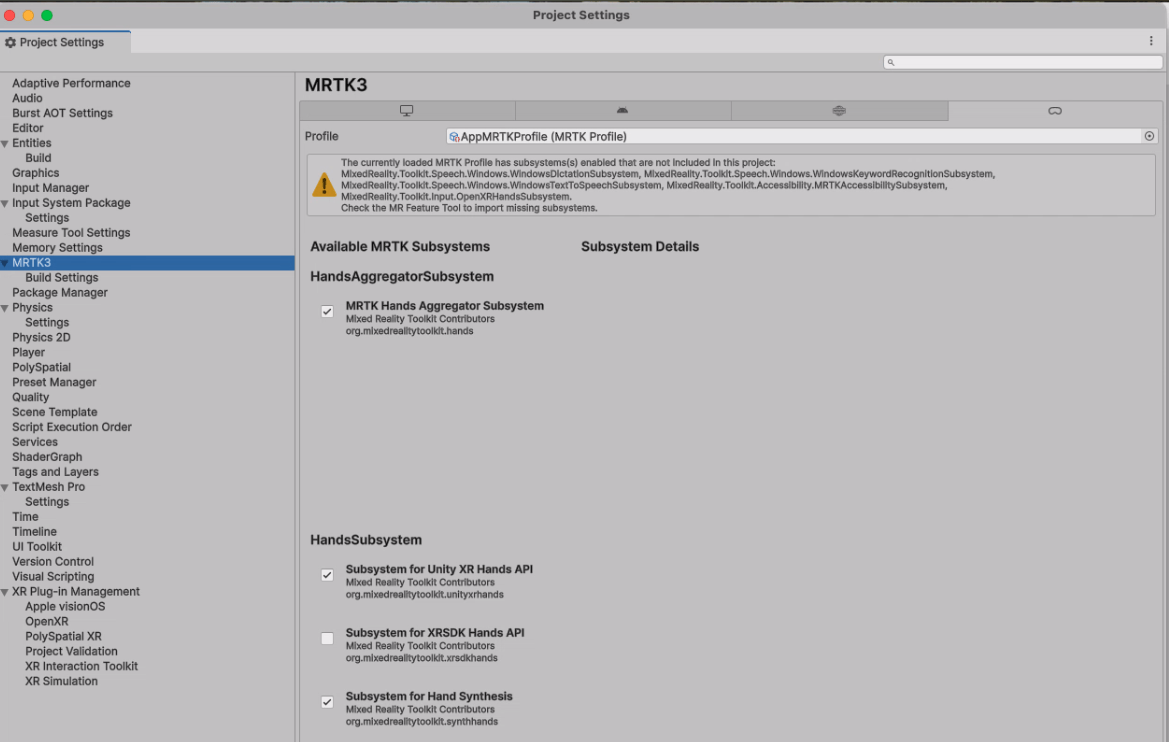
Task: Collapse the TextMesh Pro section
Action: click(5, 487)
